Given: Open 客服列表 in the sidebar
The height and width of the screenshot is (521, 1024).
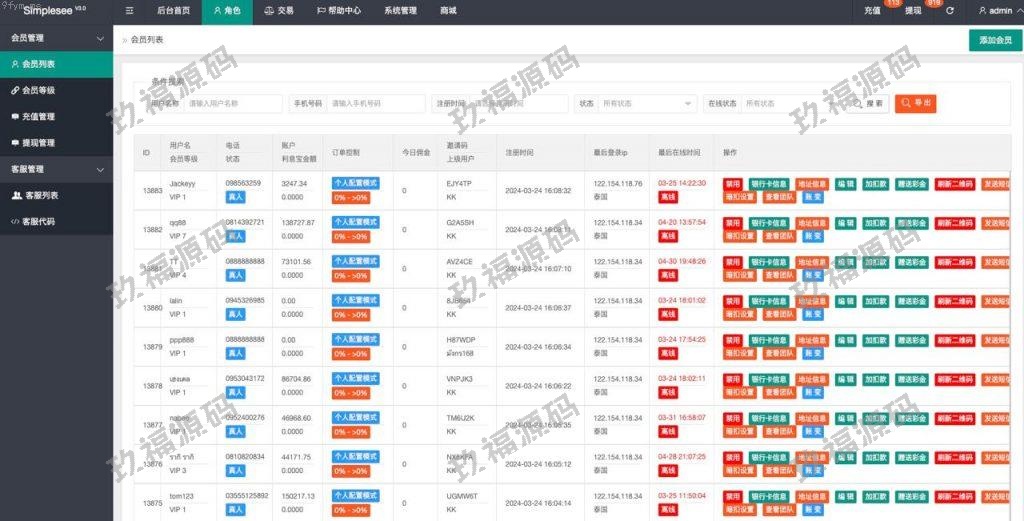Looking at the screenshot, I should (x=40, y=195).
